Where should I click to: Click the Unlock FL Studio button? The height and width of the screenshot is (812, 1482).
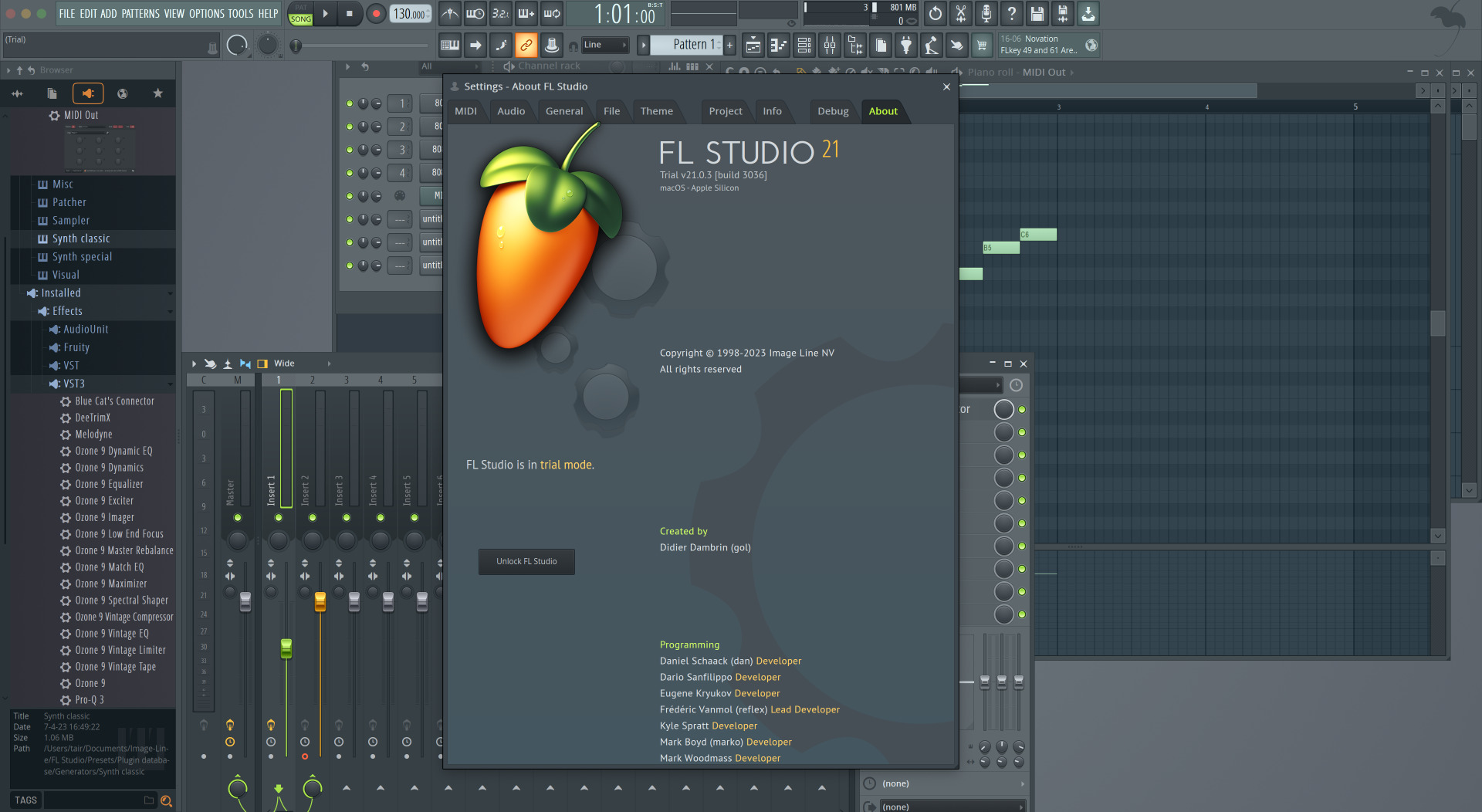pyautogui.click(x=526, y=562)
